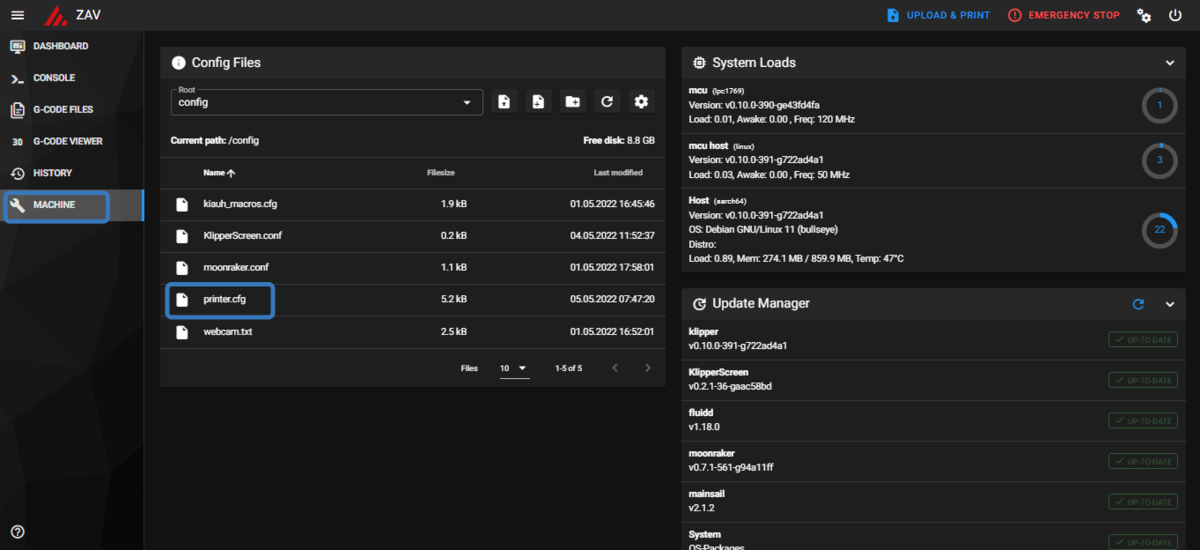Go to previous page of files
Image resolution: width=1200 pixels, height=550 pixels.
point(615,368)
